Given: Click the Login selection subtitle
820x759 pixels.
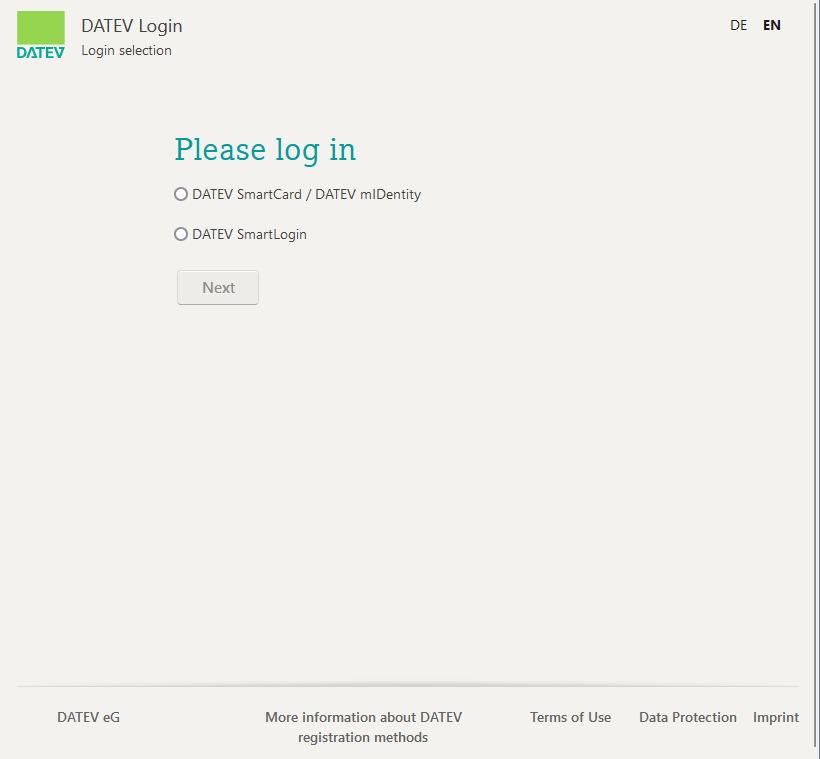Looking at the screenshot, I should tap(126, 50).
